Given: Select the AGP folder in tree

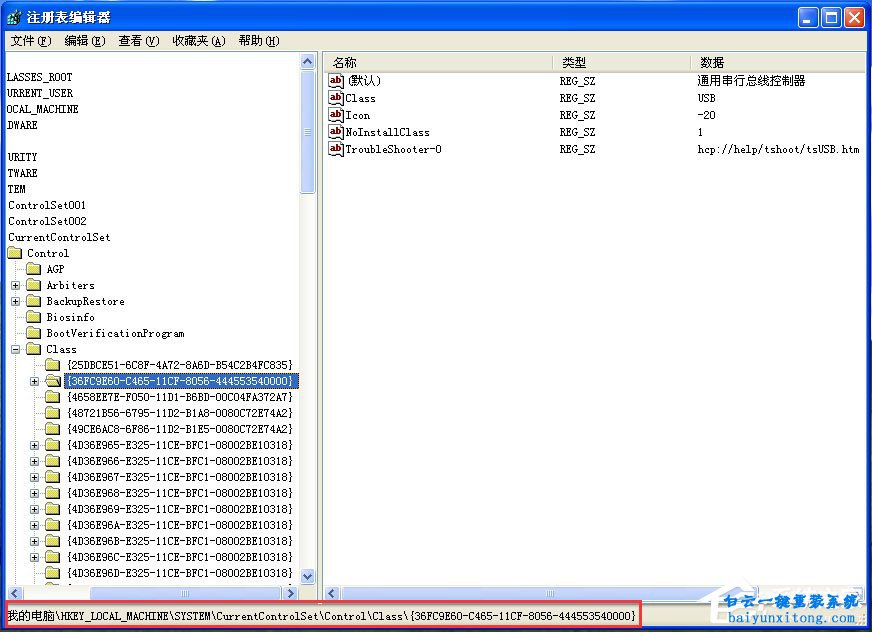Looking at the screenshot, I should (x=54, y=269).
